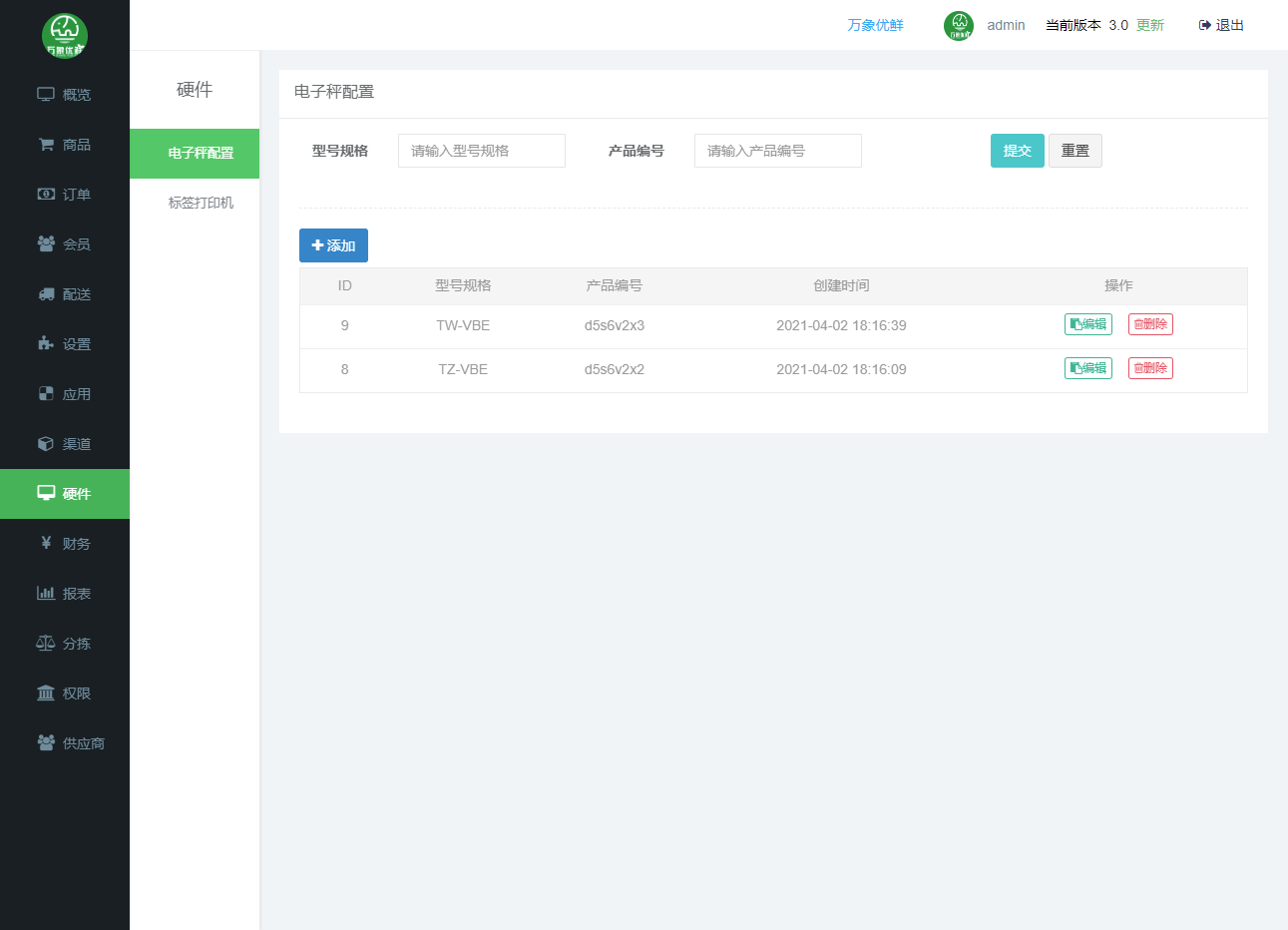This screenshot has height=930, width=1288.
Task: Click the cube icon for 渠道
Action: pos(46,444)
